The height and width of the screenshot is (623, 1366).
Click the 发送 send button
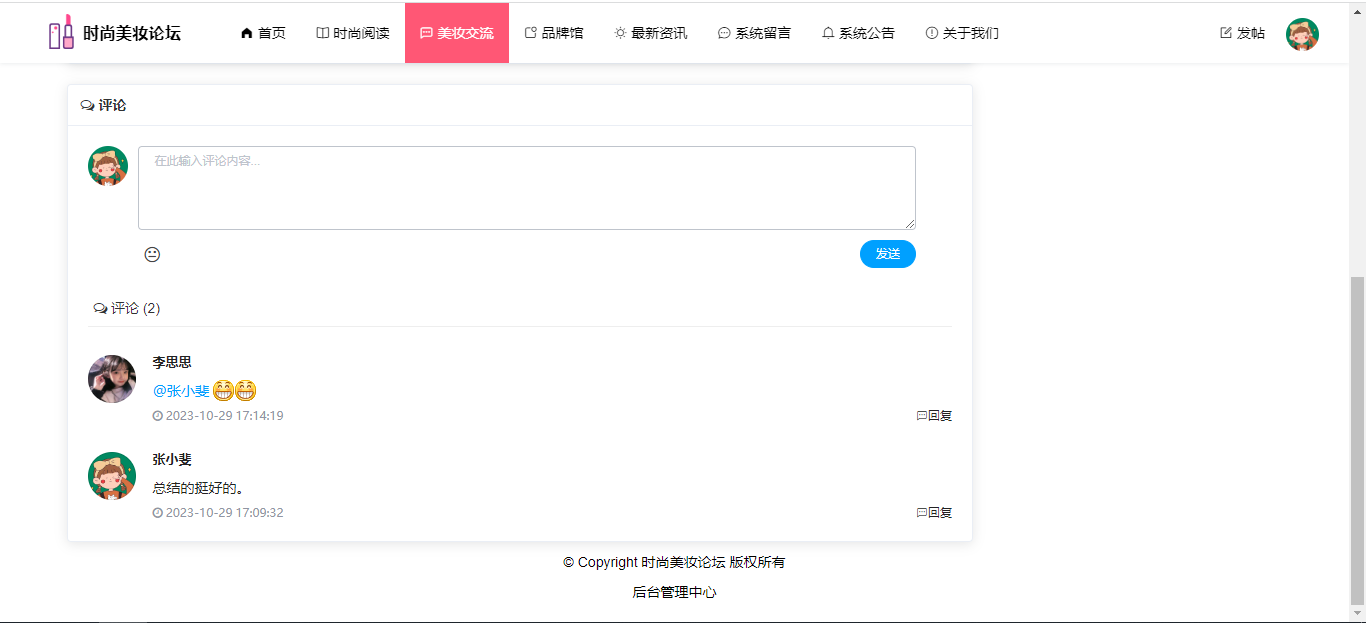(888, 254)
